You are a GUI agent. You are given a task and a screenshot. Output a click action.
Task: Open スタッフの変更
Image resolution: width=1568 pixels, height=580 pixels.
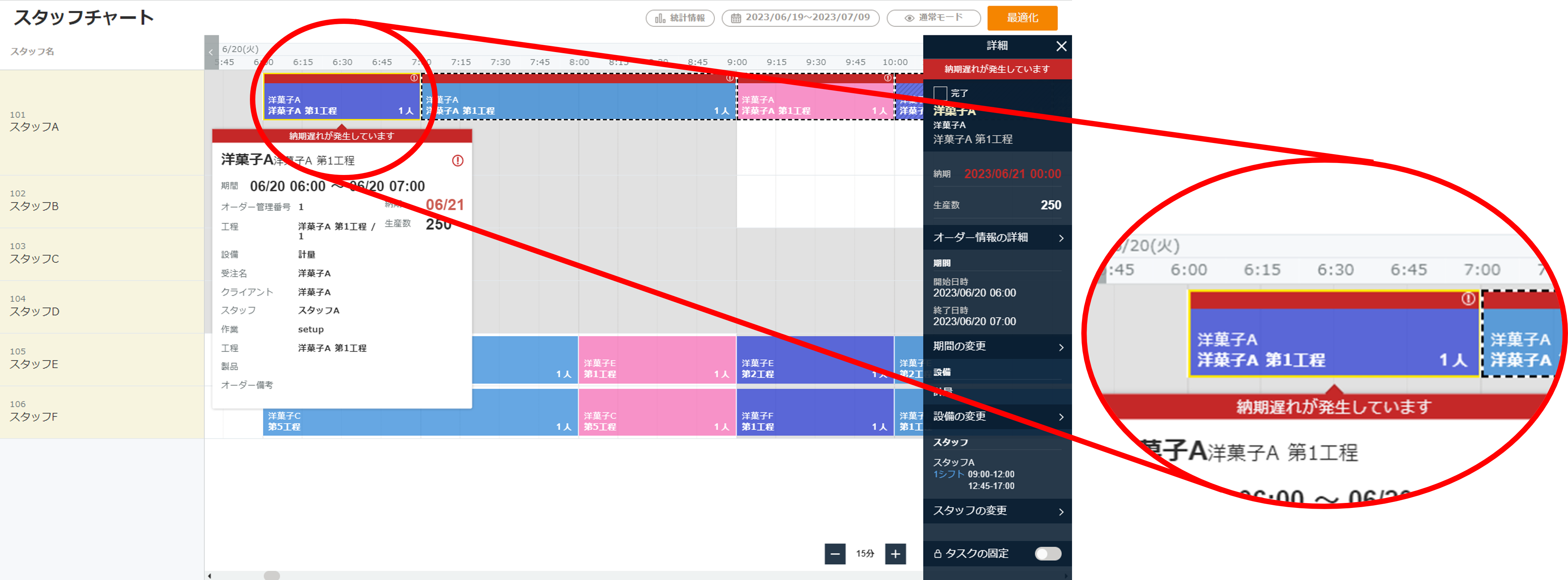(x=997, y=511)
